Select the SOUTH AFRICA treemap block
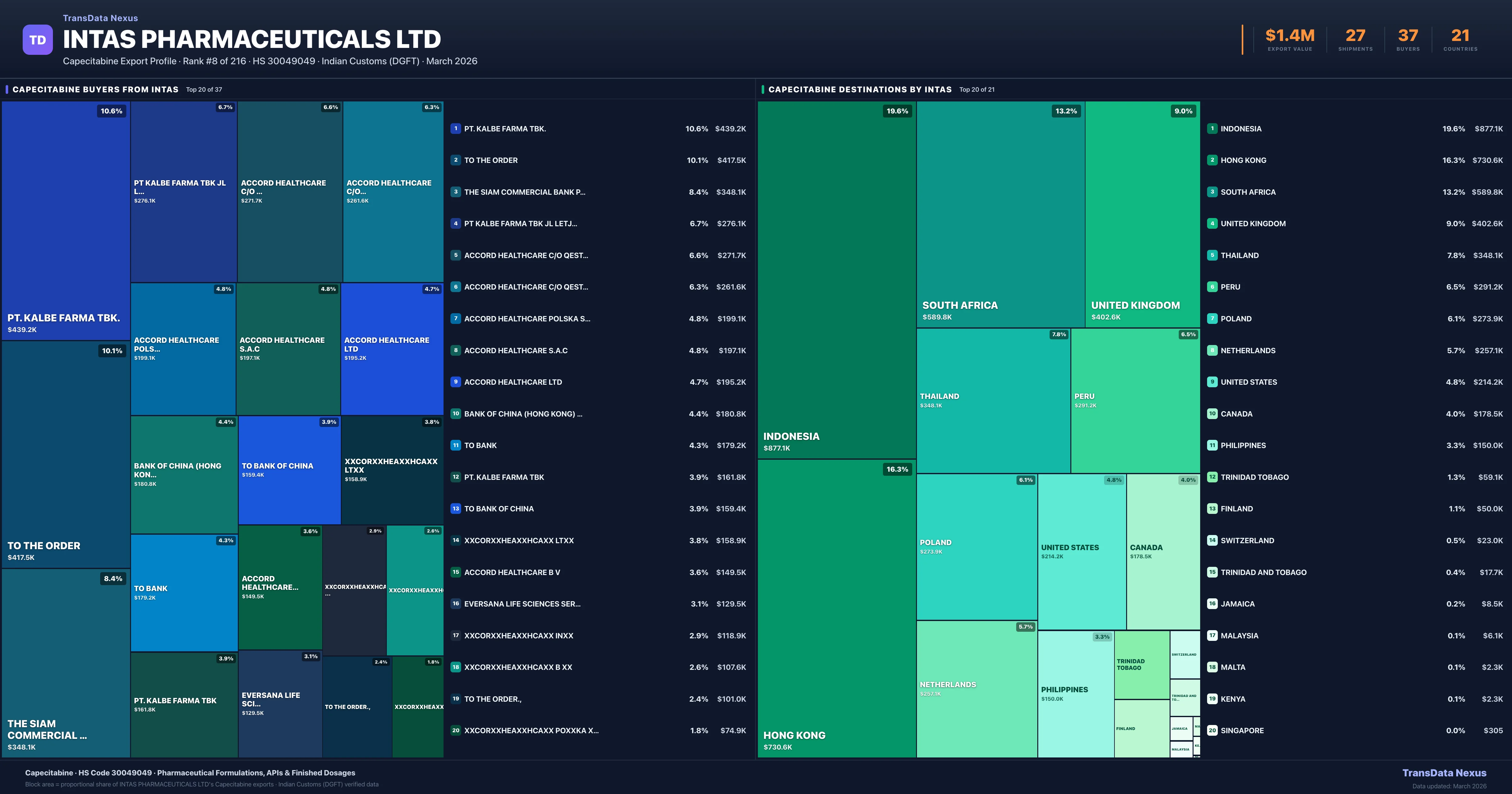 1000,214
